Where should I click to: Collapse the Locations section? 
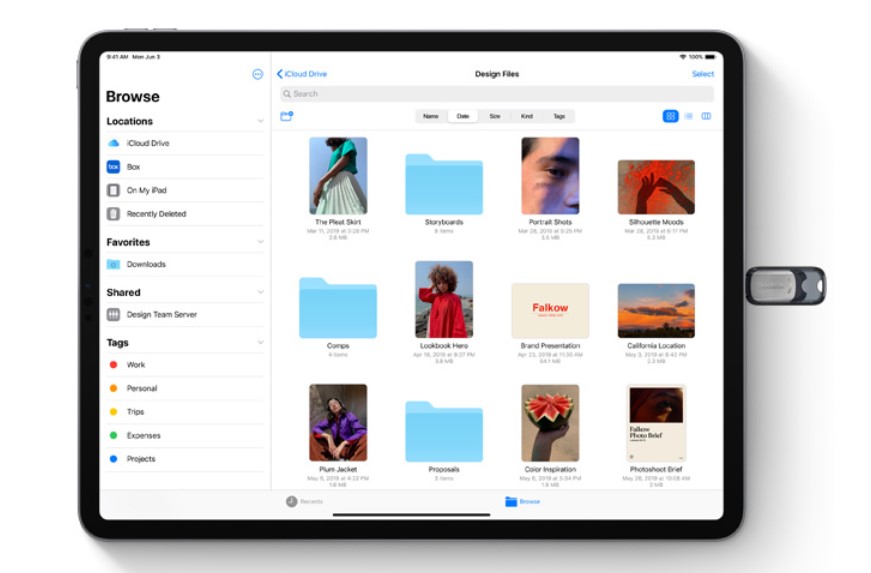[x=260, y=121]
